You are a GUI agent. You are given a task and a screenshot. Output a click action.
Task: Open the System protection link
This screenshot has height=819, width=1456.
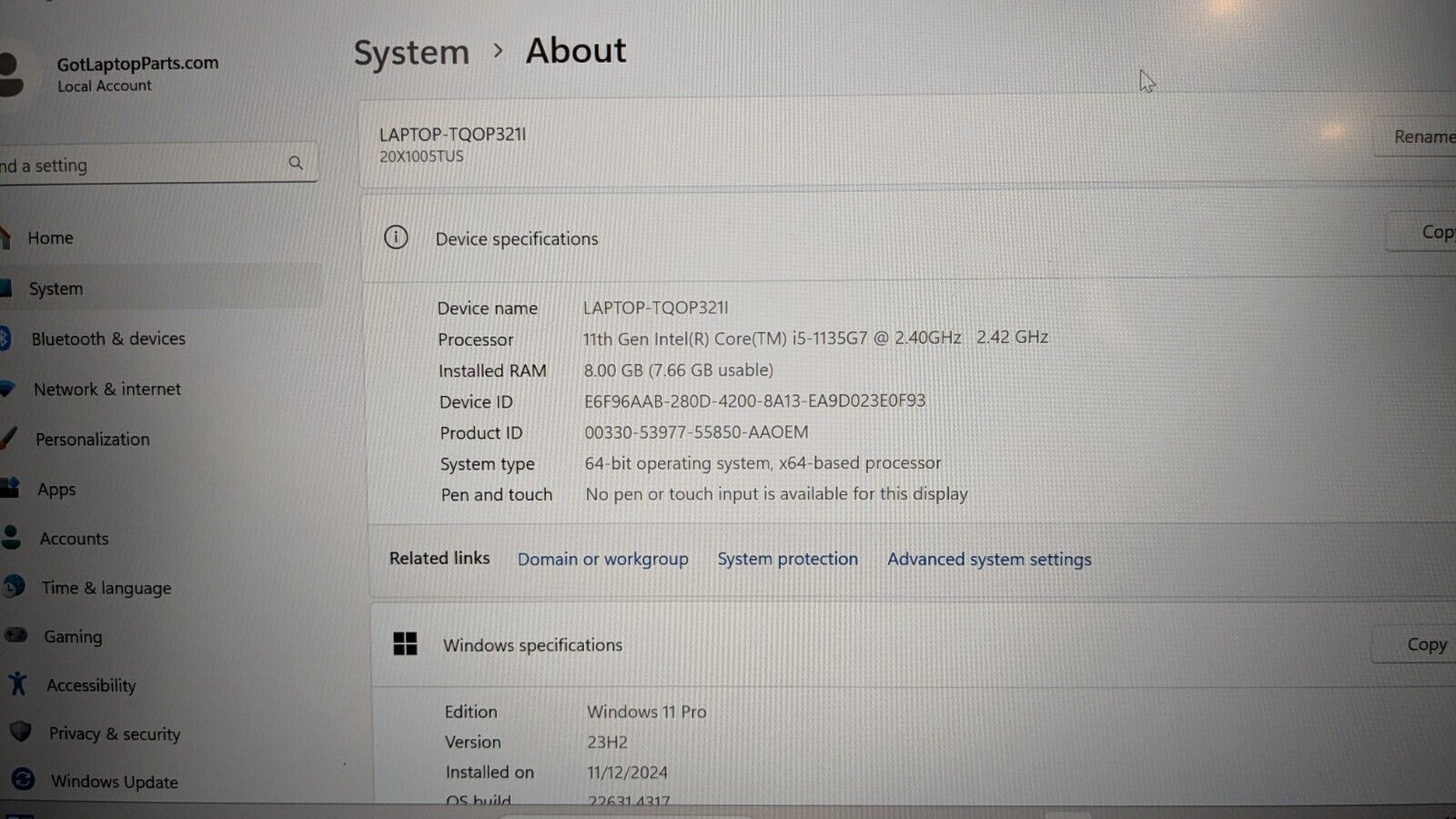787,559
